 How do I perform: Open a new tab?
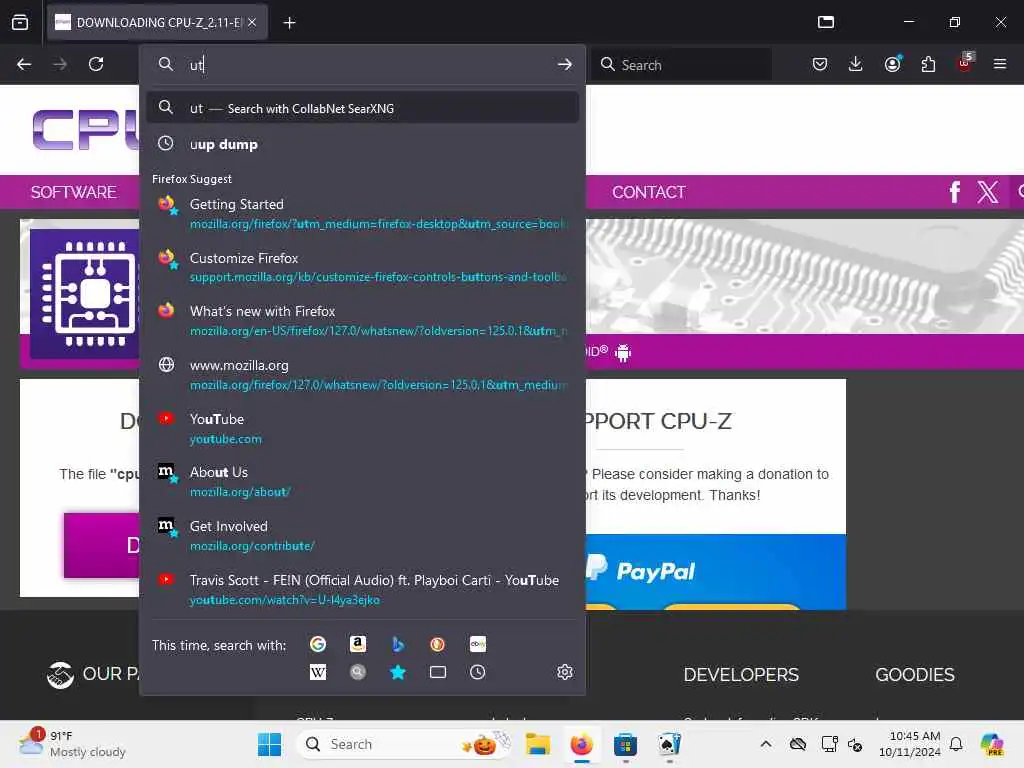[289, 23]
